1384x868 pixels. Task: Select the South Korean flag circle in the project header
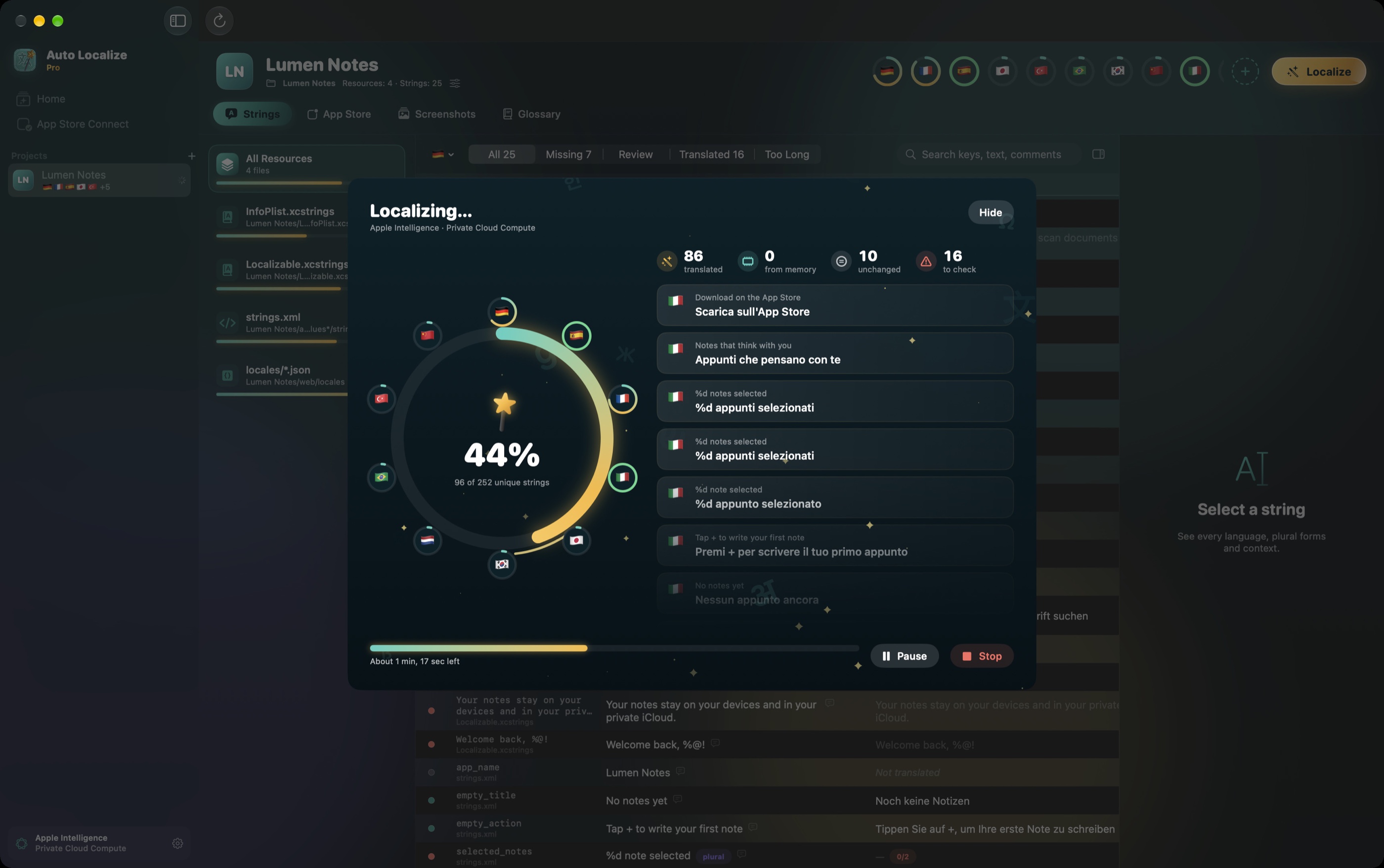[x=1117, y=71]
